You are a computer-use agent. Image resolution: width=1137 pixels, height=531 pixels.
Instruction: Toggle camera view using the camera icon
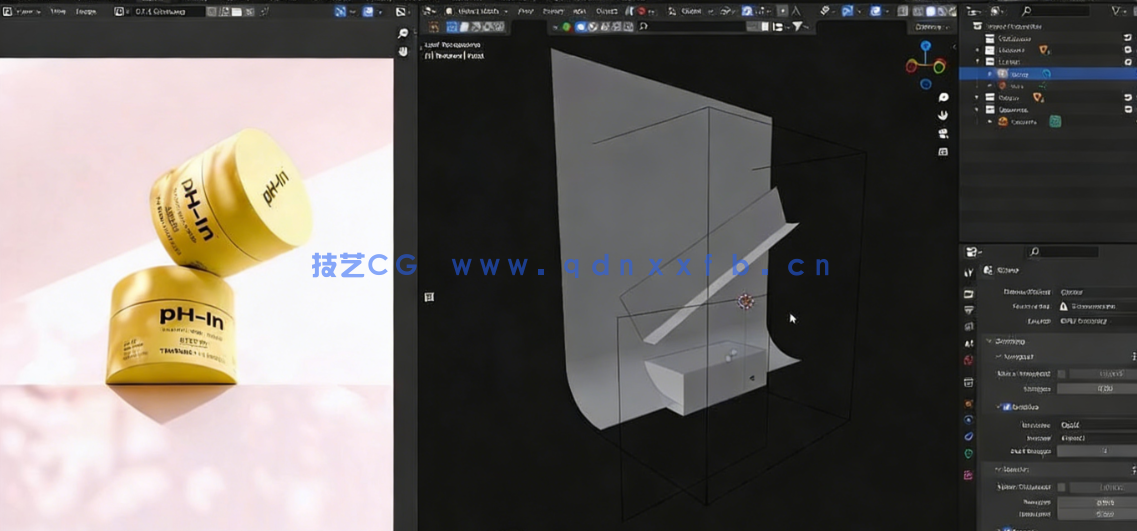click(x=943, y=133)
